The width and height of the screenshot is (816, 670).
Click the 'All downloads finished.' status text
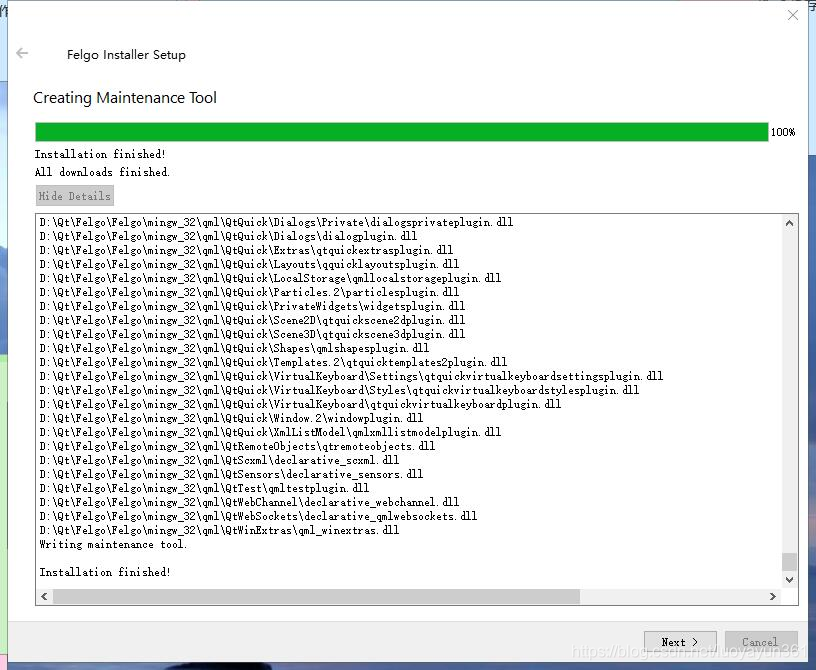[x=102, y=172]
